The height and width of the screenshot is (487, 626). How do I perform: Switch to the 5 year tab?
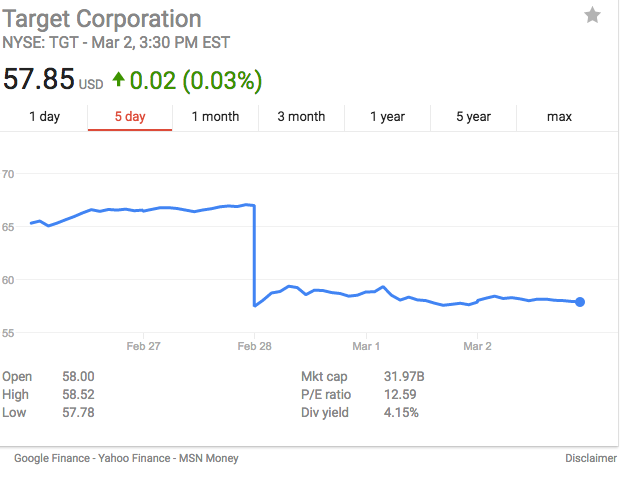[x=473, y=117]
